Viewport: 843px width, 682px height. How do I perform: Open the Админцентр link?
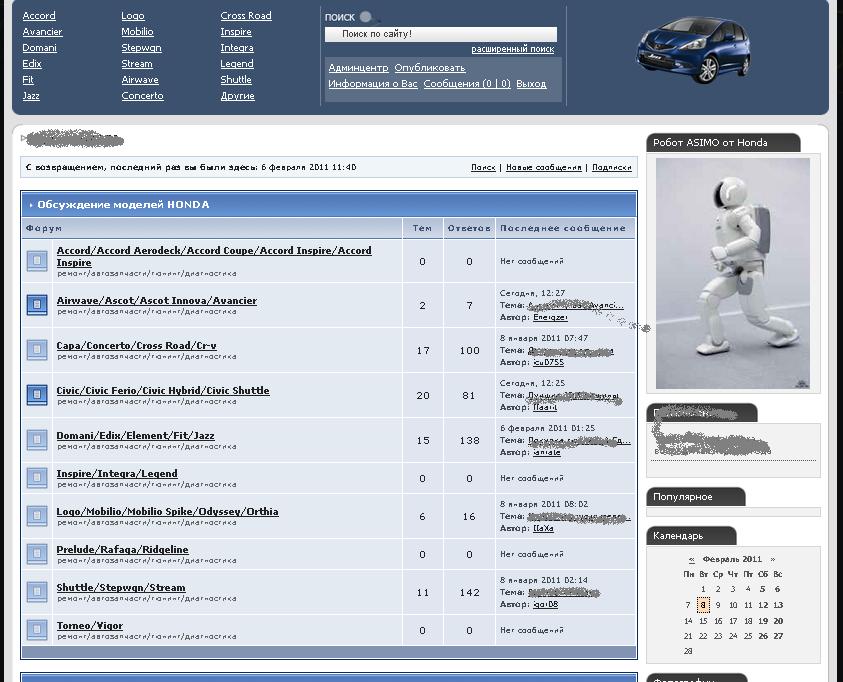pos(358,68)
